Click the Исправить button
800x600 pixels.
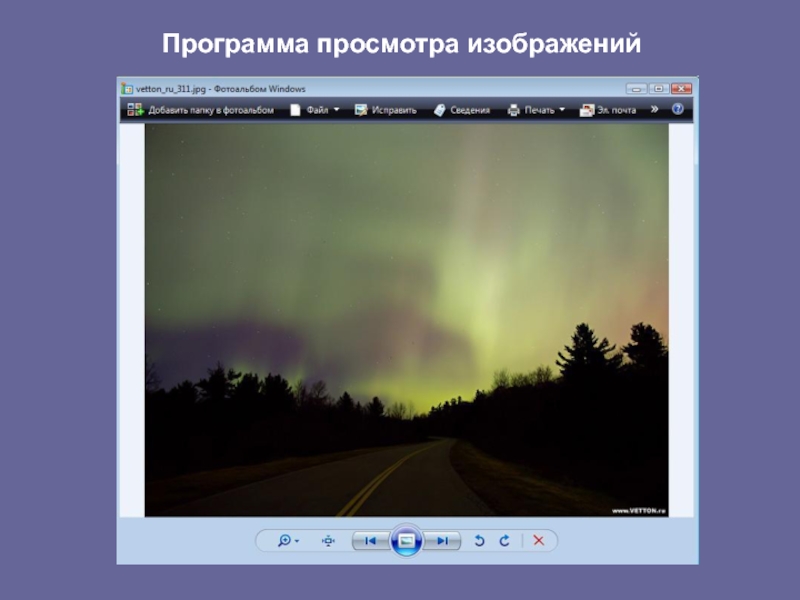386,110
